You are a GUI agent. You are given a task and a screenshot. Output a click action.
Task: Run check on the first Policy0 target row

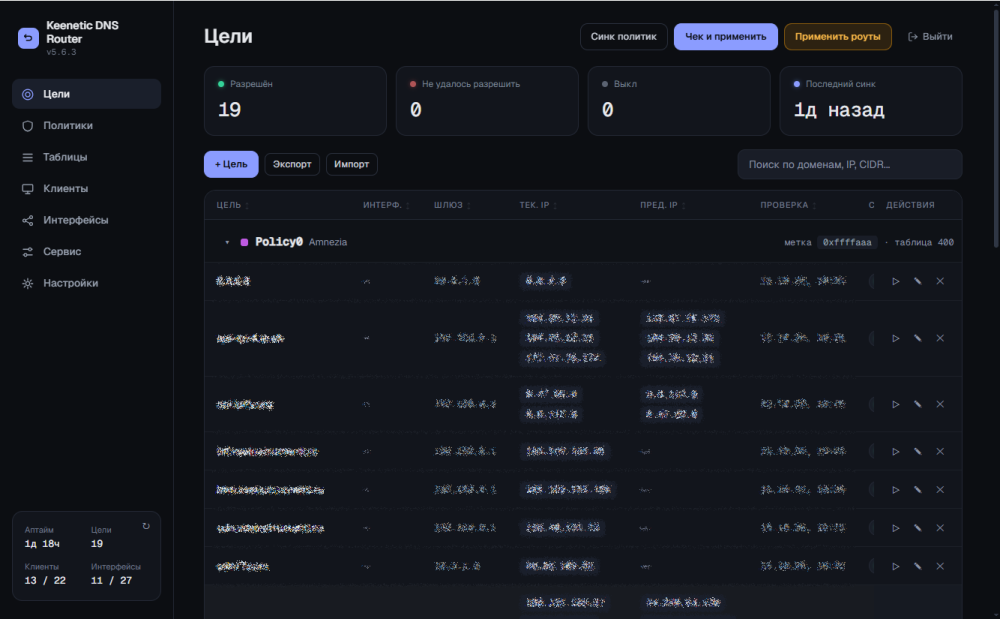click(x=895, y=281)
